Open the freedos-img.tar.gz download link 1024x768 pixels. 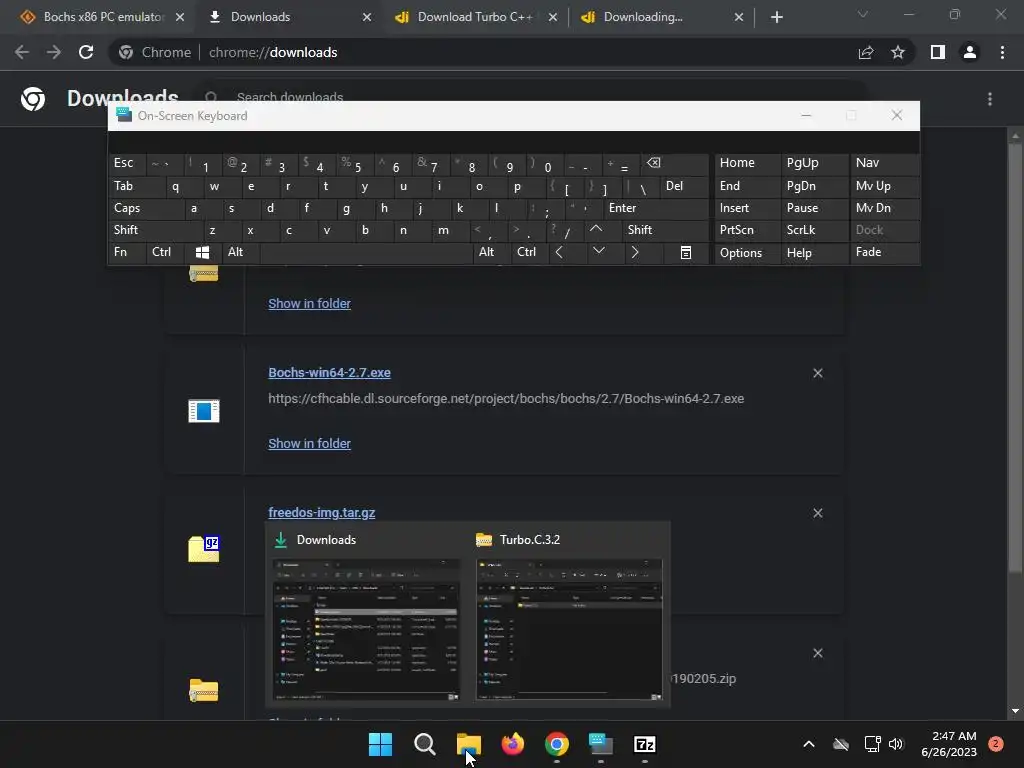[x=321, y=513]
